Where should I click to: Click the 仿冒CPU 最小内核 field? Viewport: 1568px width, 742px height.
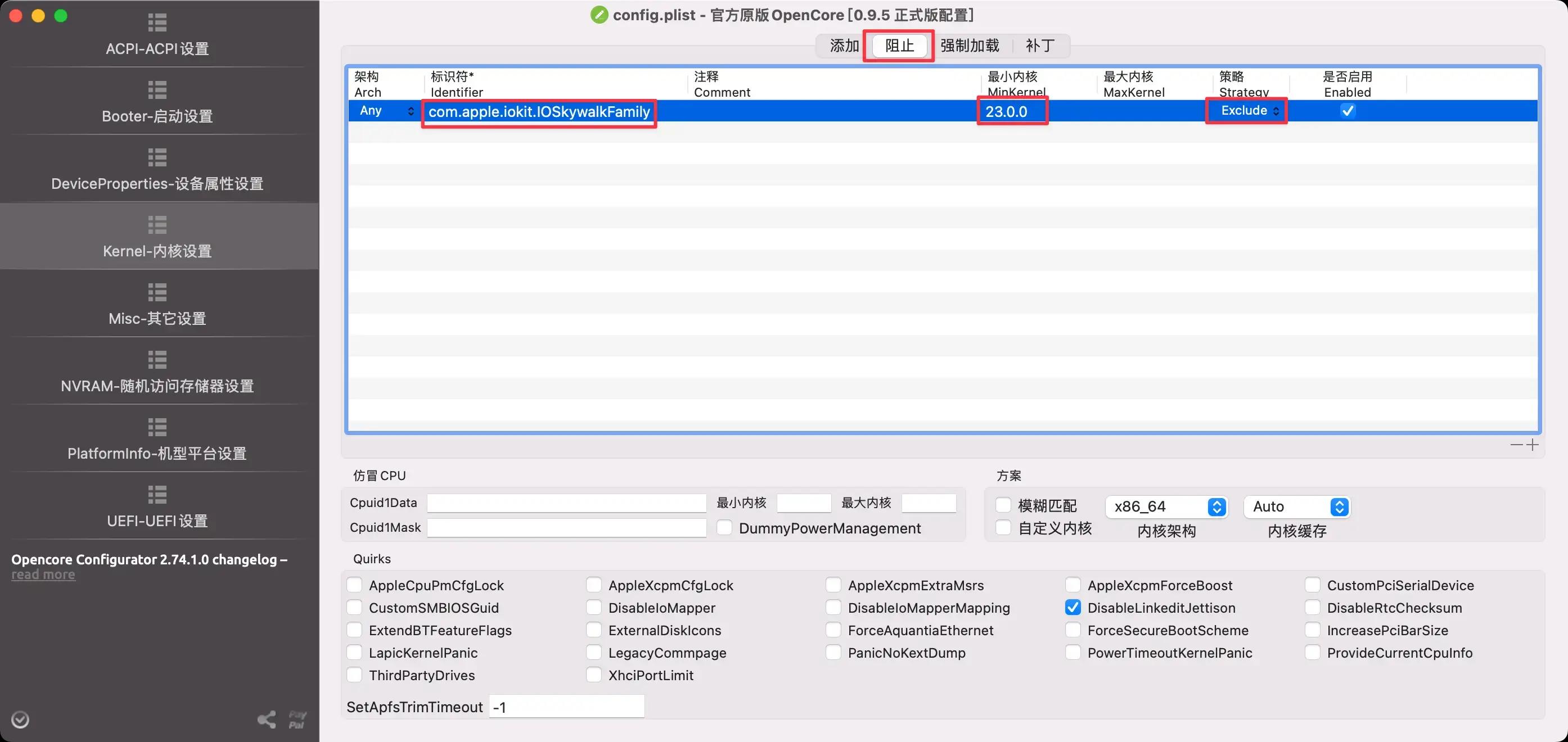(x=804, y=503)
